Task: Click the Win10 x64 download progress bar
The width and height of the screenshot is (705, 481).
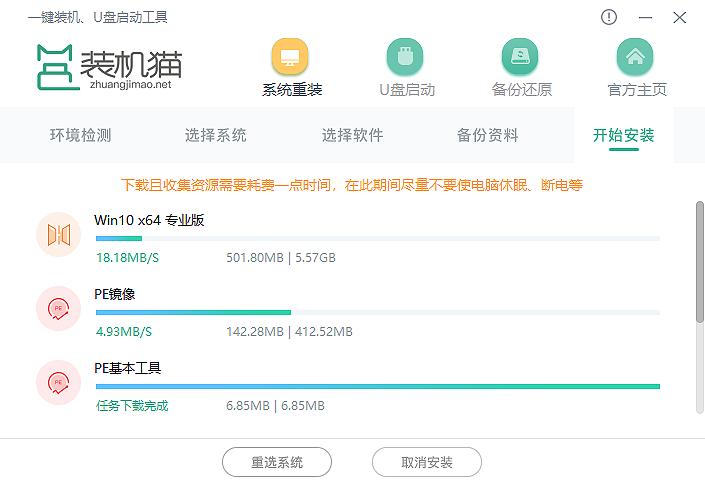Action: click(377, 239)
